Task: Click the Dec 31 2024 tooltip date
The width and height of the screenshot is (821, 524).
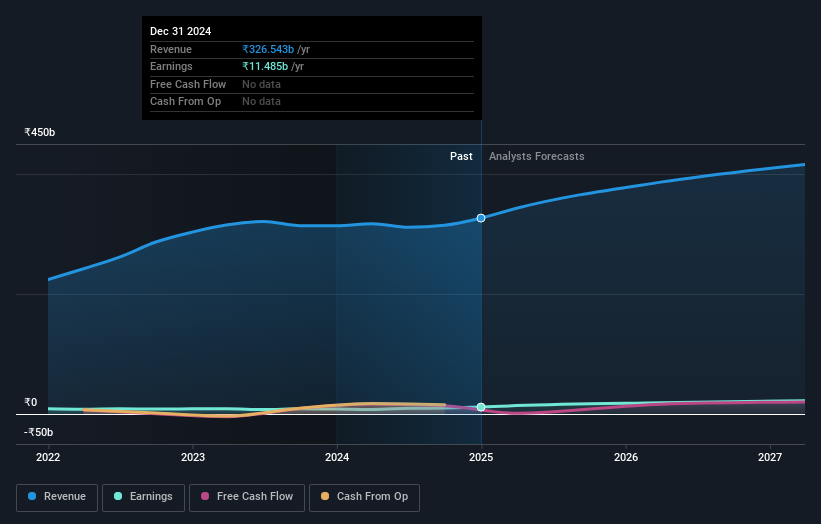Action: (x=181, y=31)
